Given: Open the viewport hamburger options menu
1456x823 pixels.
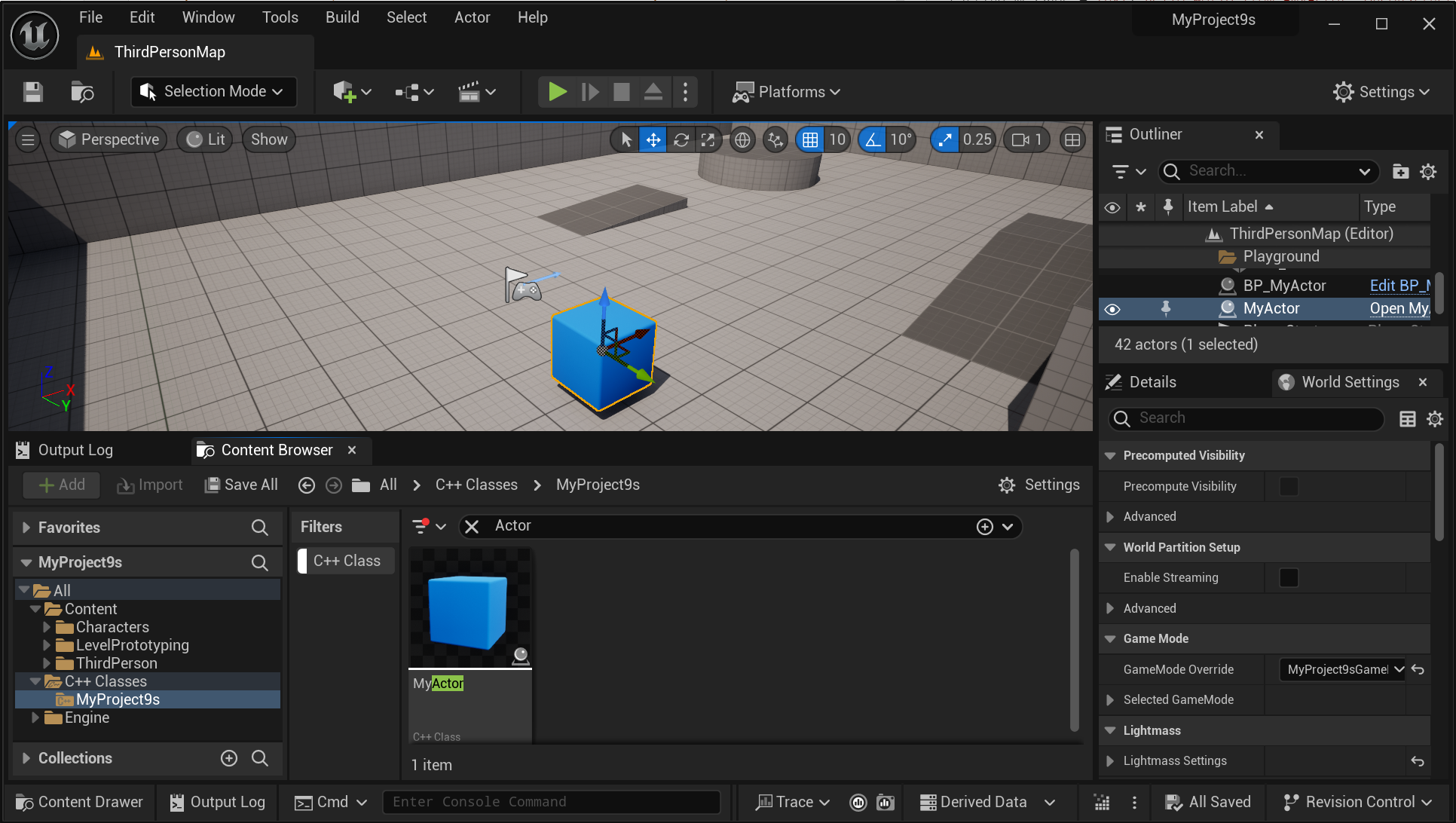Looking at the screenshot, I should pos(28,139).
